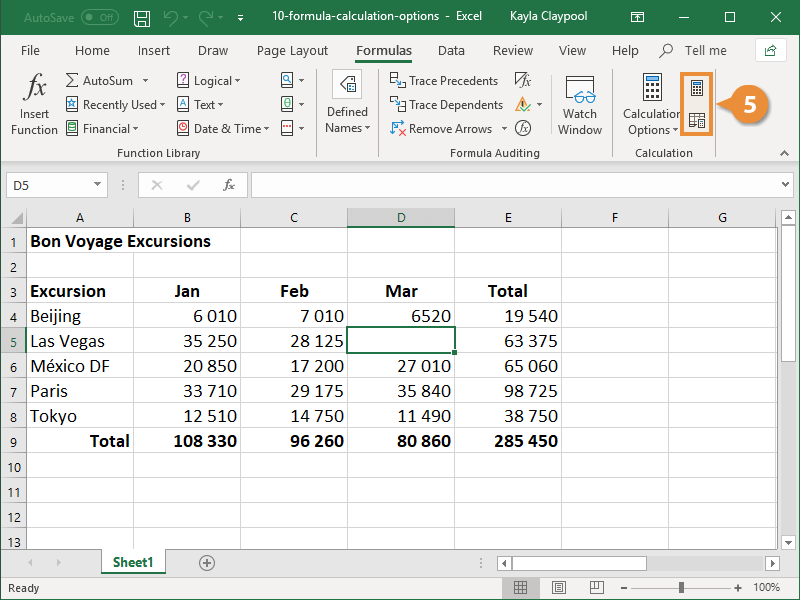Open Defined Names dropdown
800x600 pixels.
point(347,105)
